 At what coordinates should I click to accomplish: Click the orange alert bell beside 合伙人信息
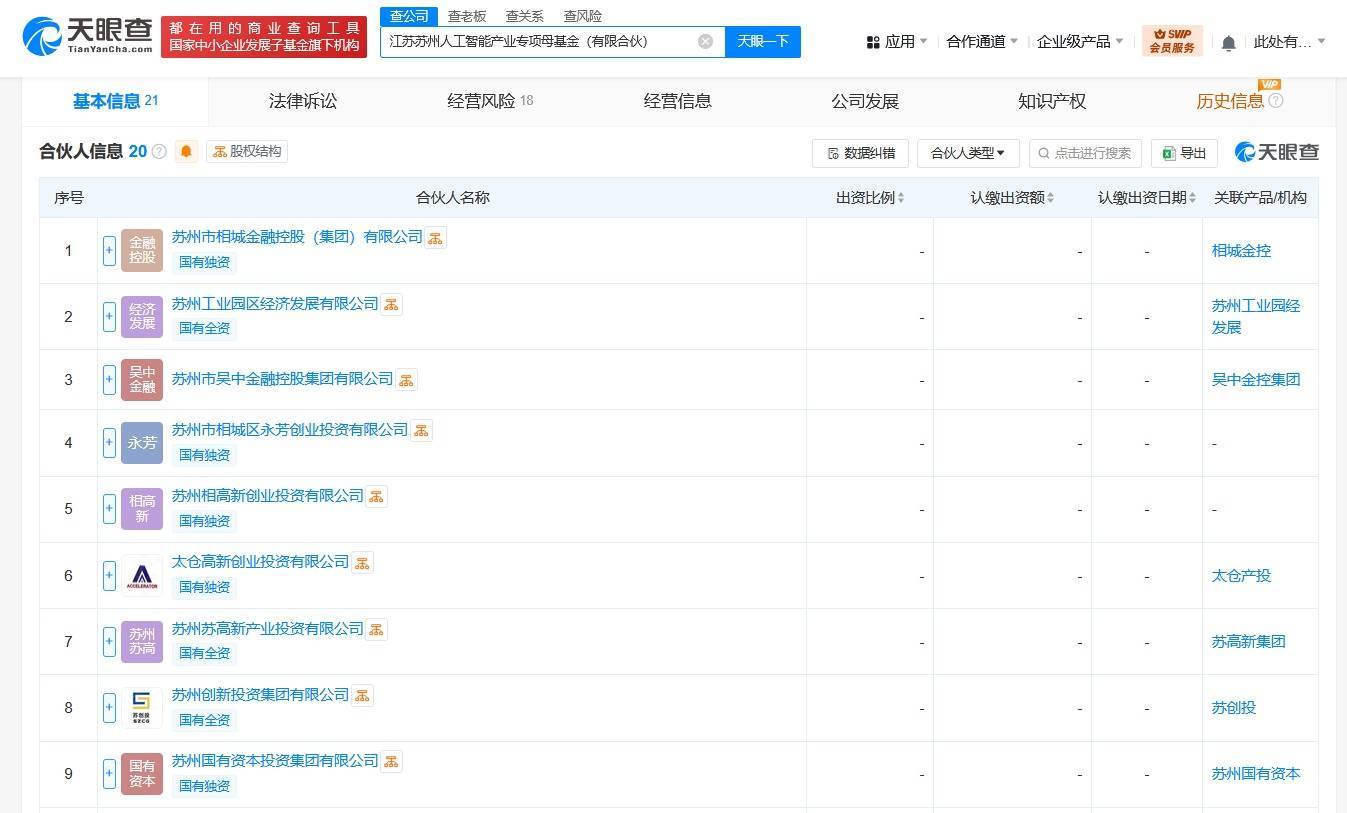[186, 152]
